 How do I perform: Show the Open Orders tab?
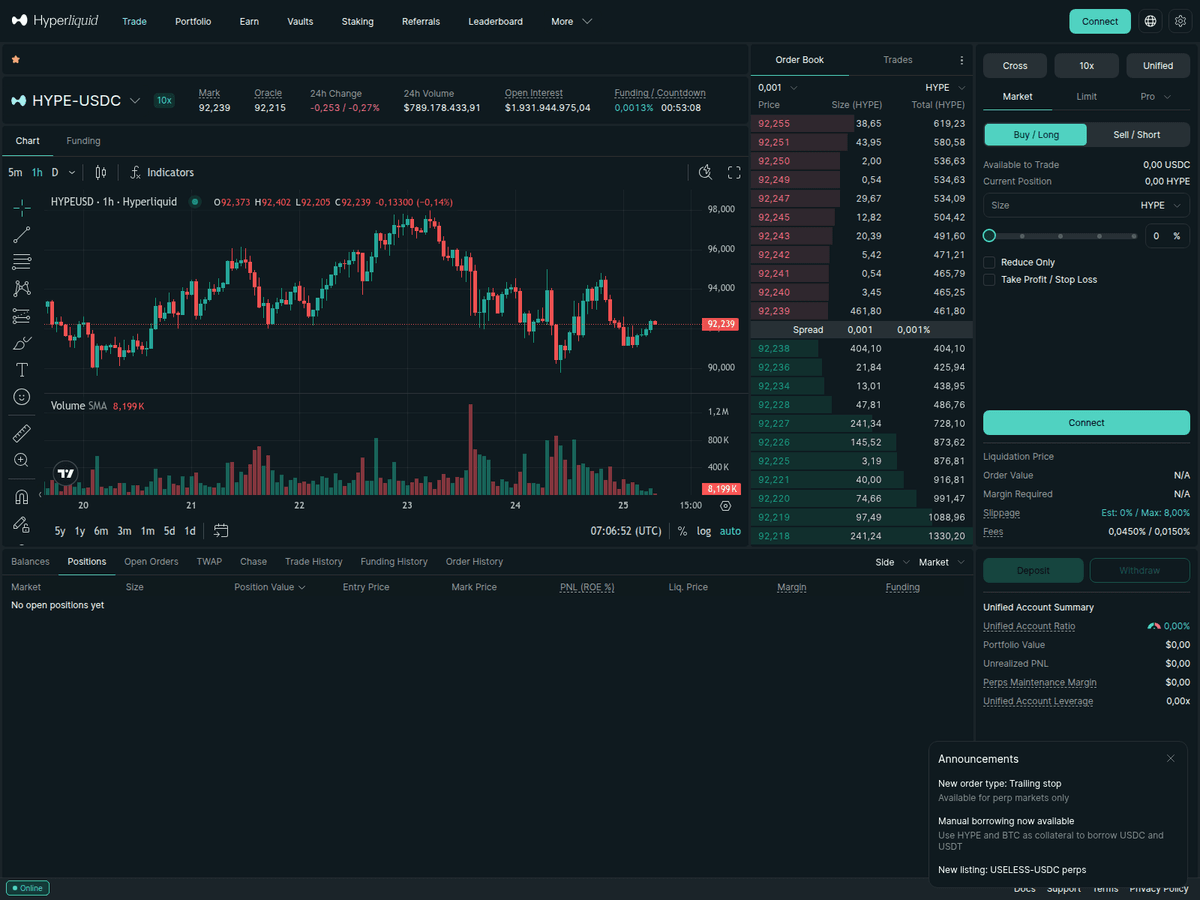coord(151,562)
